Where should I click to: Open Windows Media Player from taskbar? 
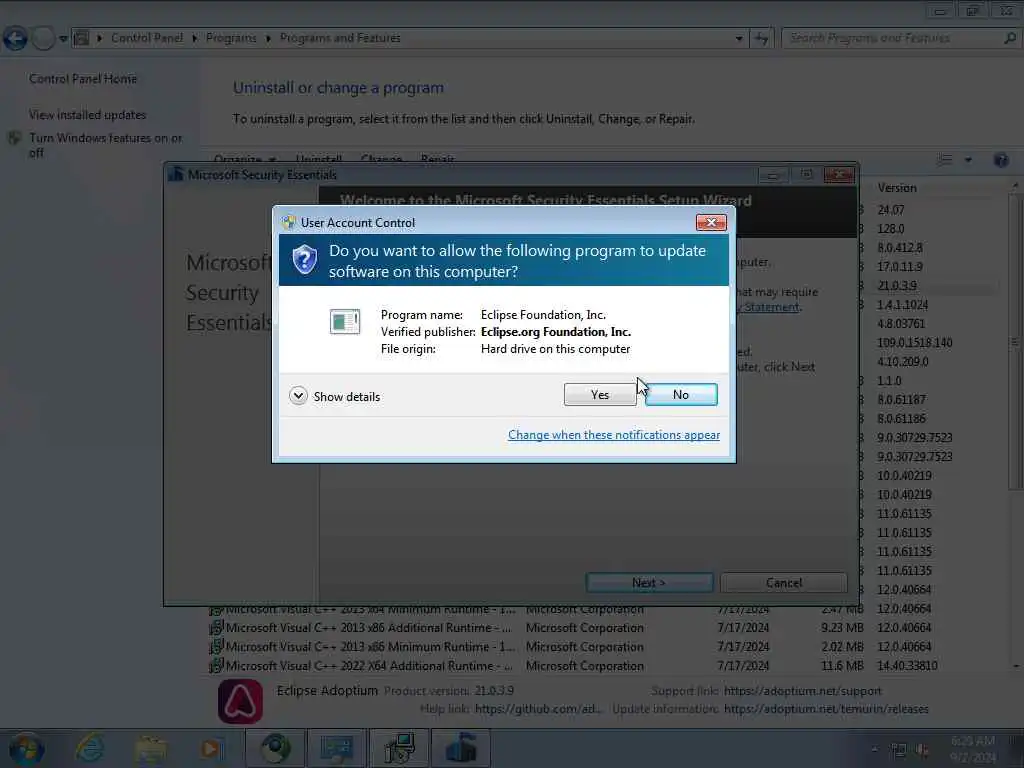tap(211, 748)
